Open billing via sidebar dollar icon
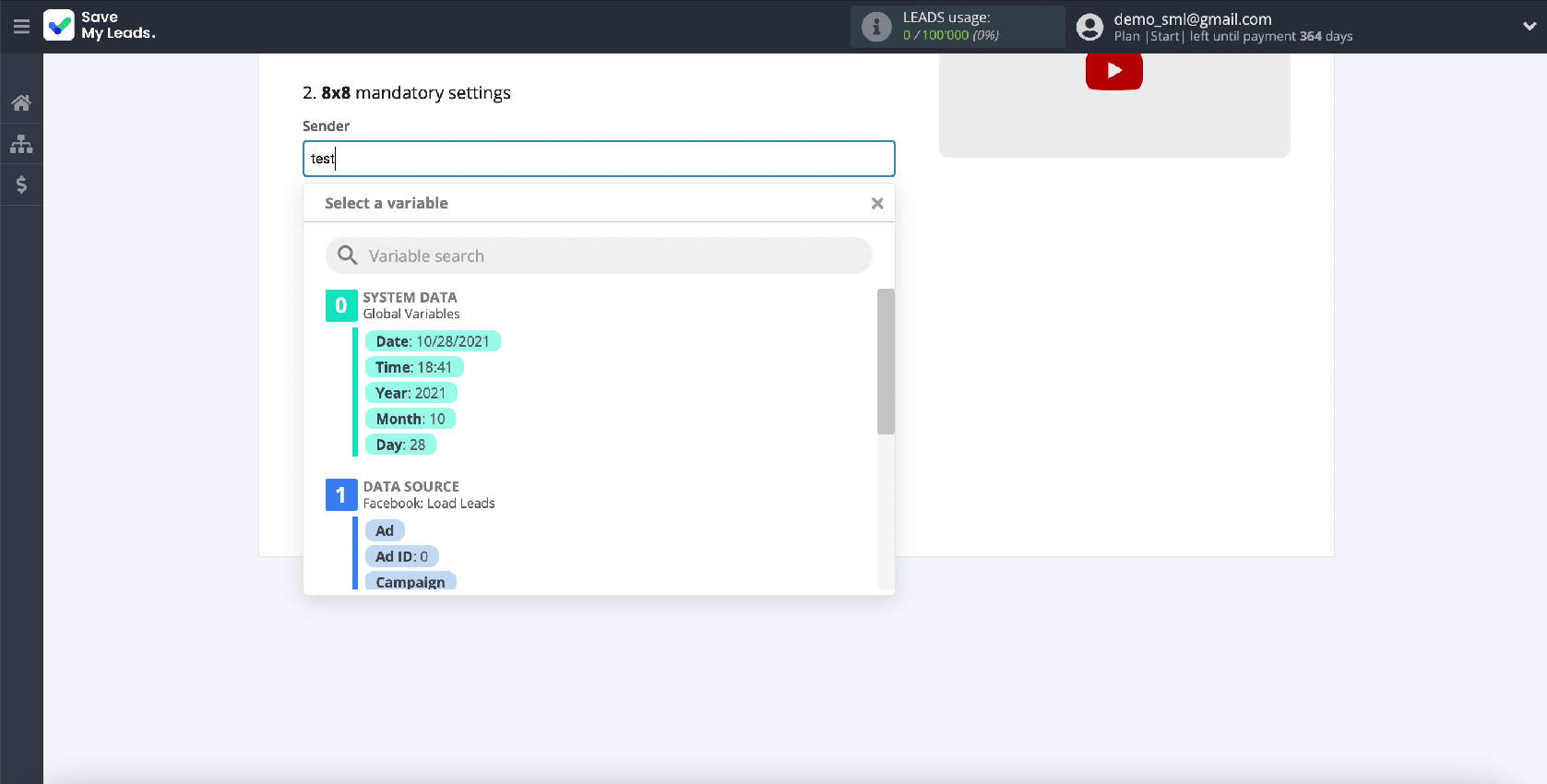Image resolution: width=1547 pixels, height=784 pixels. [x=21, y=184]
